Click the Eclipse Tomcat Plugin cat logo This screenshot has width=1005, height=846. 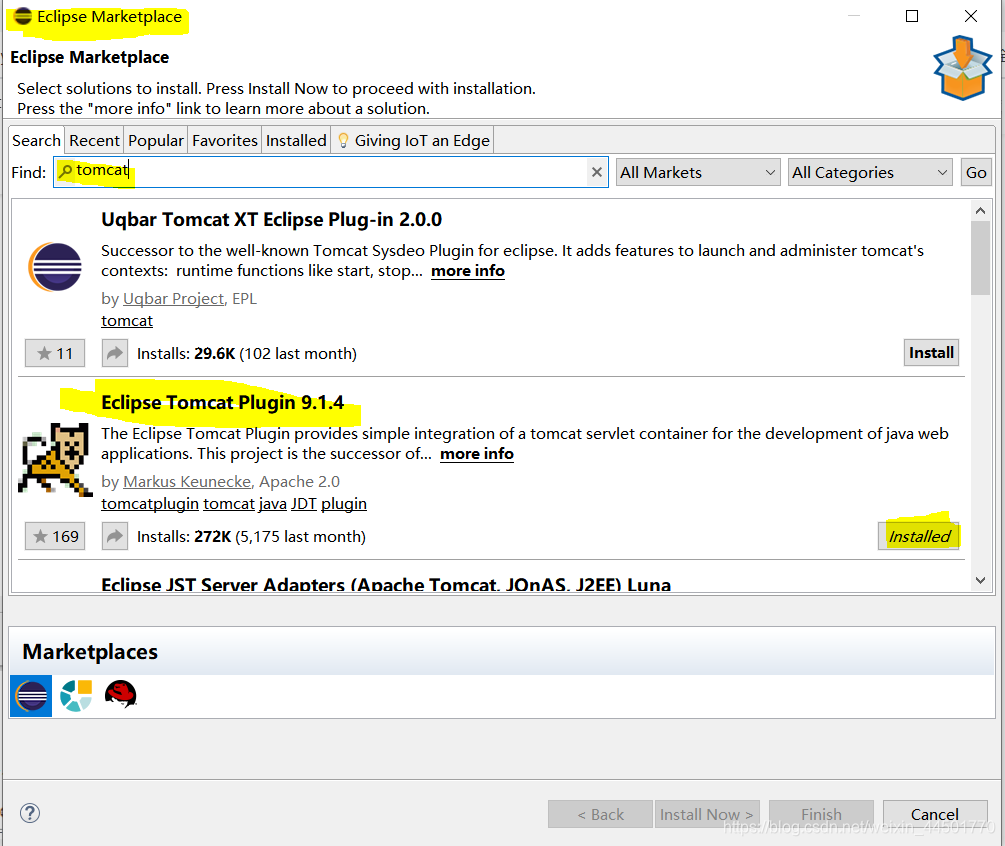click(55, 459)
